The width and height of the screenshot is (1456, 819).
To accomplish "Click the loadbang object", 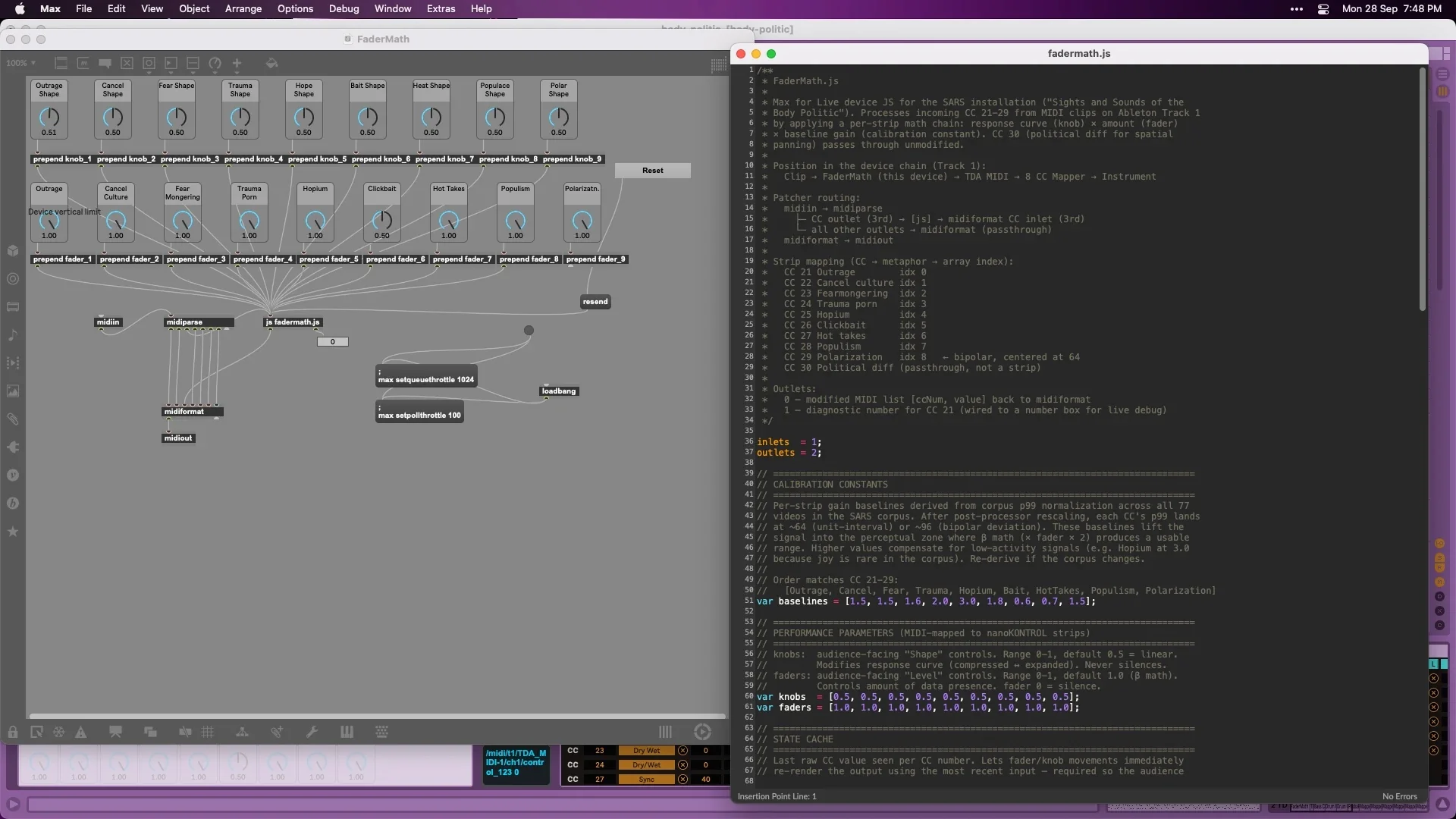I will (559, 391).
